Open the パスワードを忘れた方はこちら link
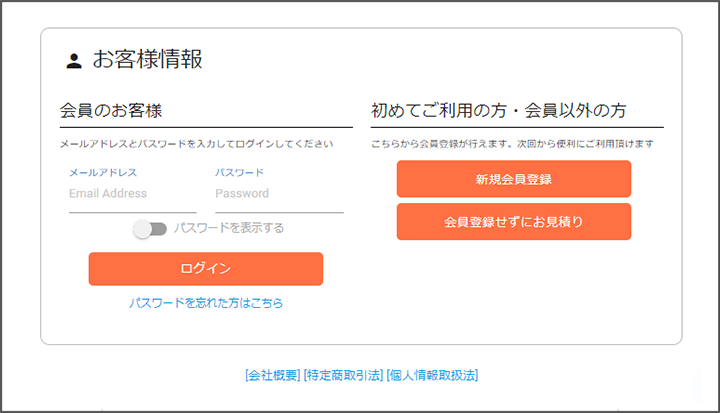Screen dimensions: 720x413 click(206, 303)
